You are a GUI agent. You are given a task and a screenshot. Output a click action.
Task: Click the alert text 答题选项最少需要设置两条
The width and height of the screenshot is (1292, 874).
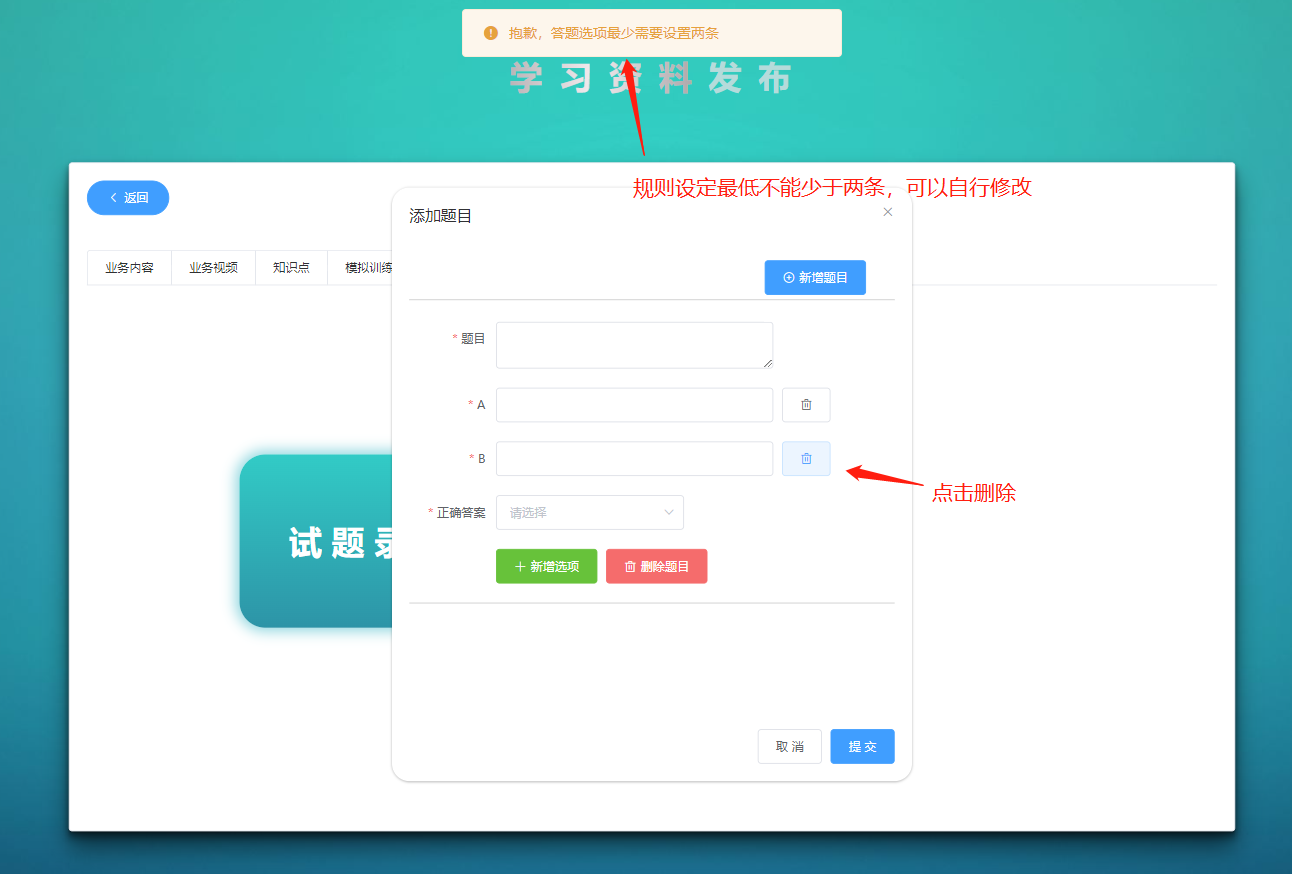(634, 33)
